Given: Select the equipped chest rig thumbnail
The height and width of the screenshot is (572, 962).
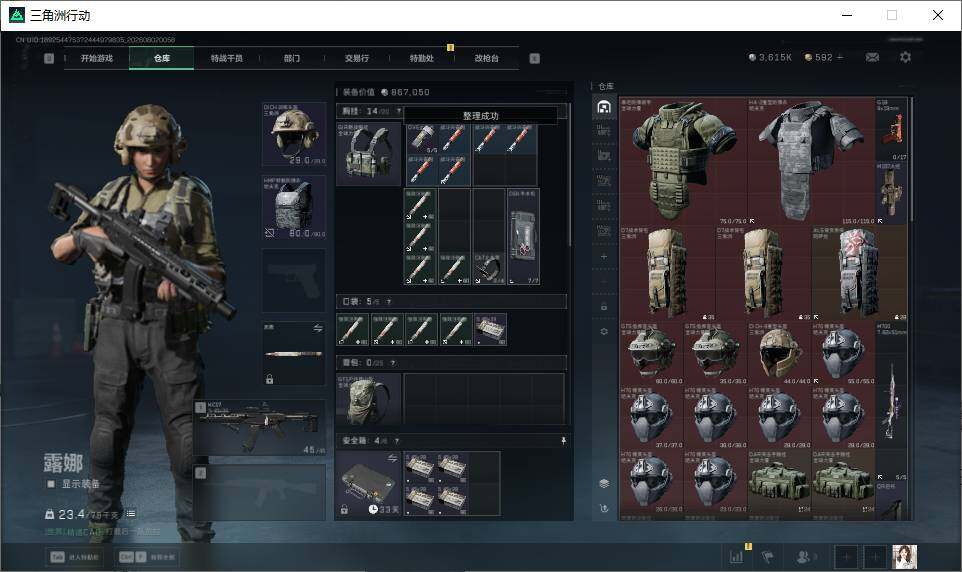Looking at the screenshot, I should [x=368, y=154].
